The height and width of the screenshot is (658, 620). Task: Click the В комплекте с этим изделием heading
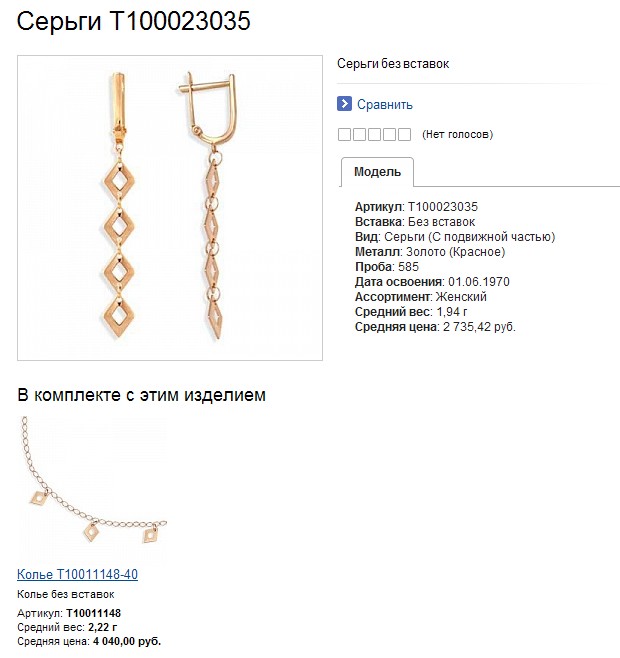[x=141, y=395]
